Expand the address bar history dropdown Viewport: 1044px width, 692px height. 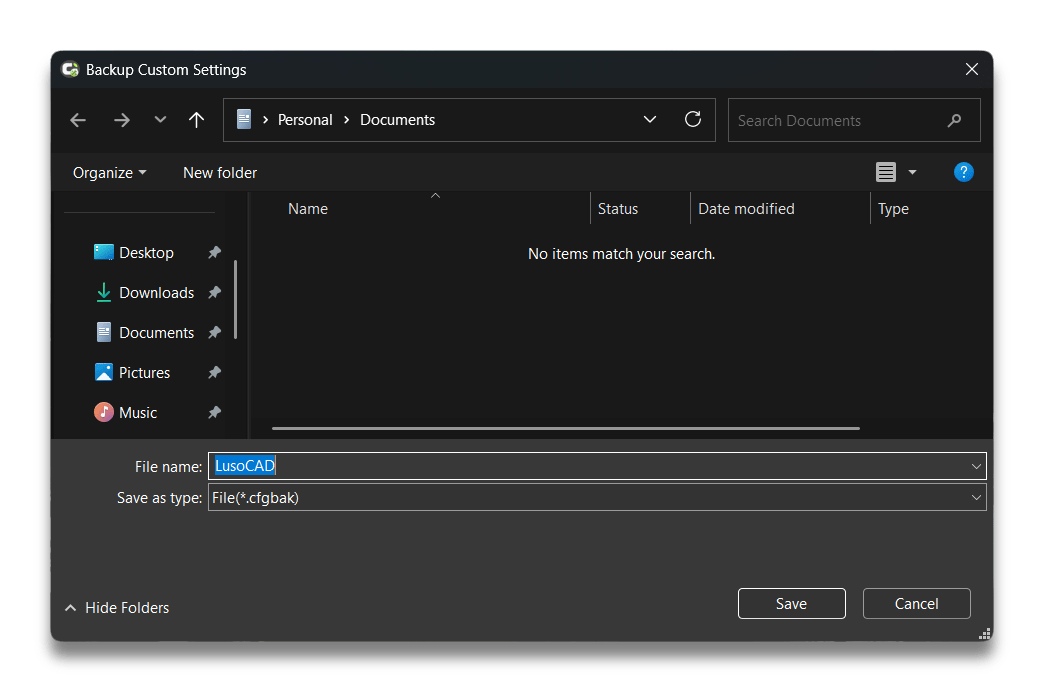pyautogui.click(x=650, y=120)
